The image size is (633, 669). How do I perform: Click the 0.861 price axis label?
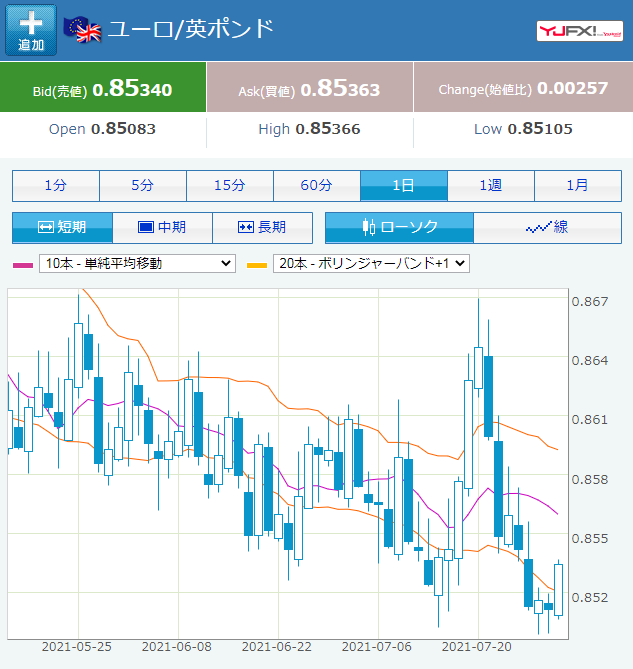pos(590,420)
